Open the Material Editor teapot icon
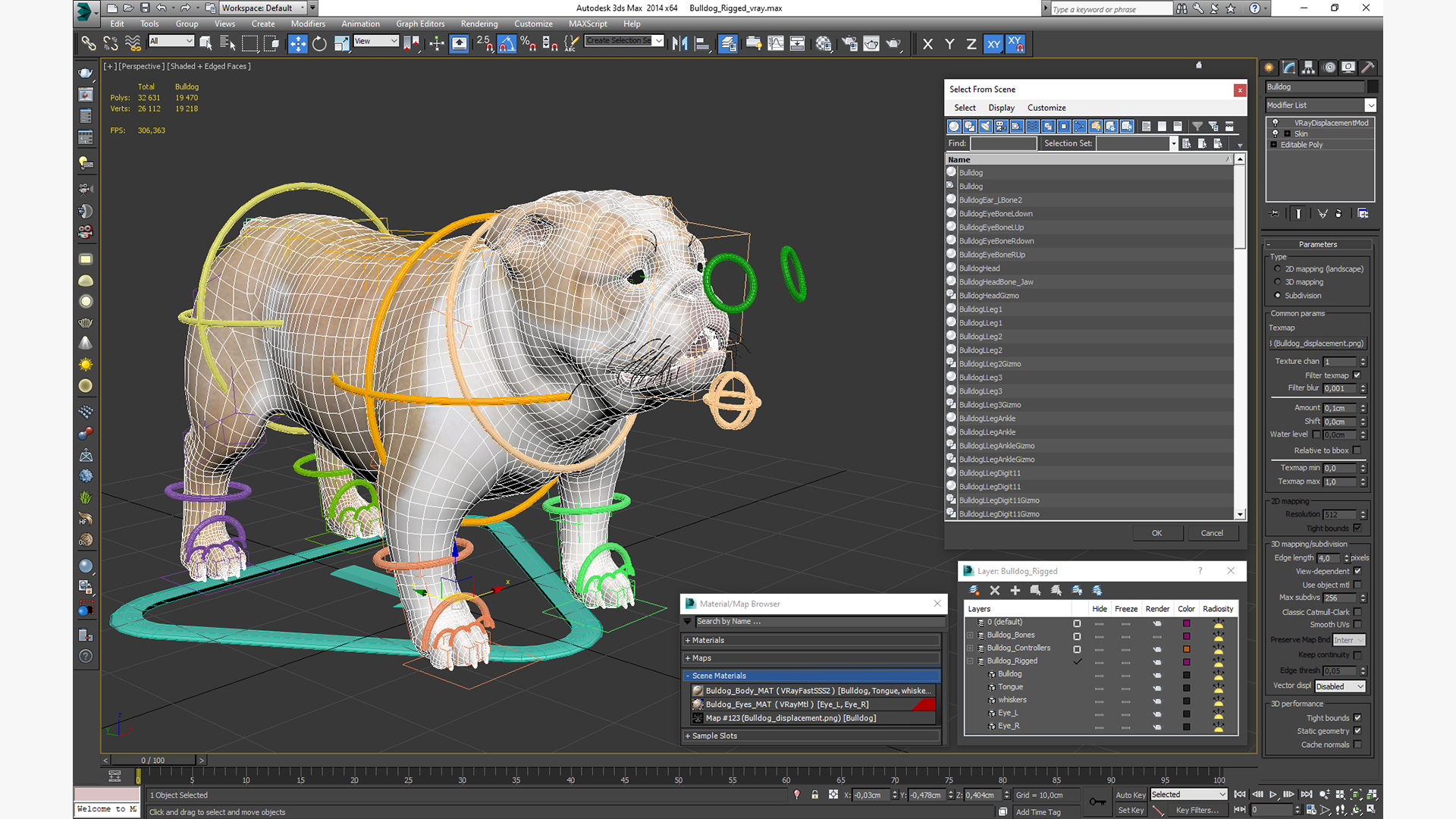Image resolution: width=1456 pixels, height=819 pixels. pos(824,44)
